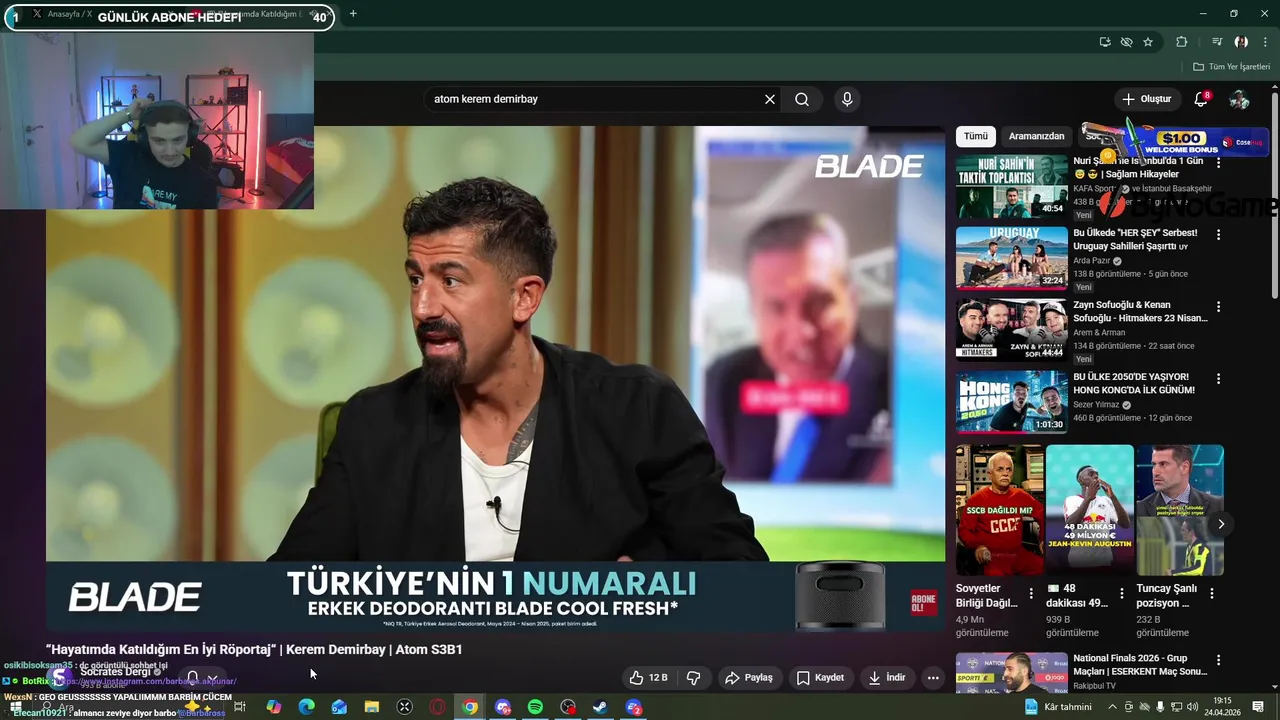This screenshot has height=720, width=1280.
Task: Click the ABONE OL badge in the video
Action: point(923,603)
